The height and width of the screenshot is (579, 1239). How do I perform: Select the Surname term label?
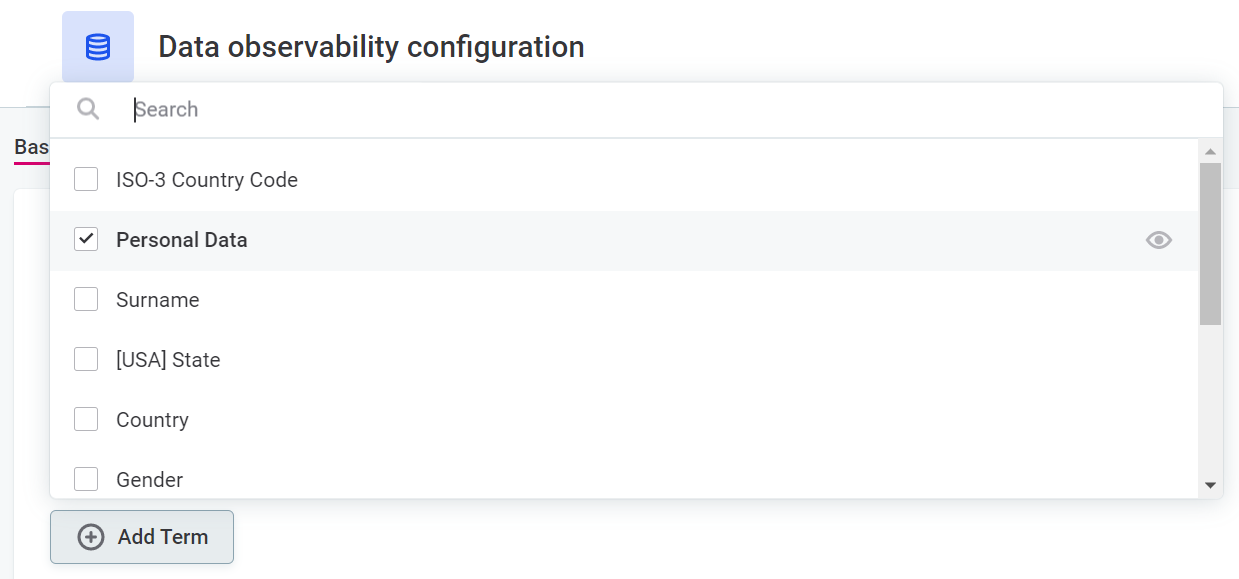tap(158, 300)
